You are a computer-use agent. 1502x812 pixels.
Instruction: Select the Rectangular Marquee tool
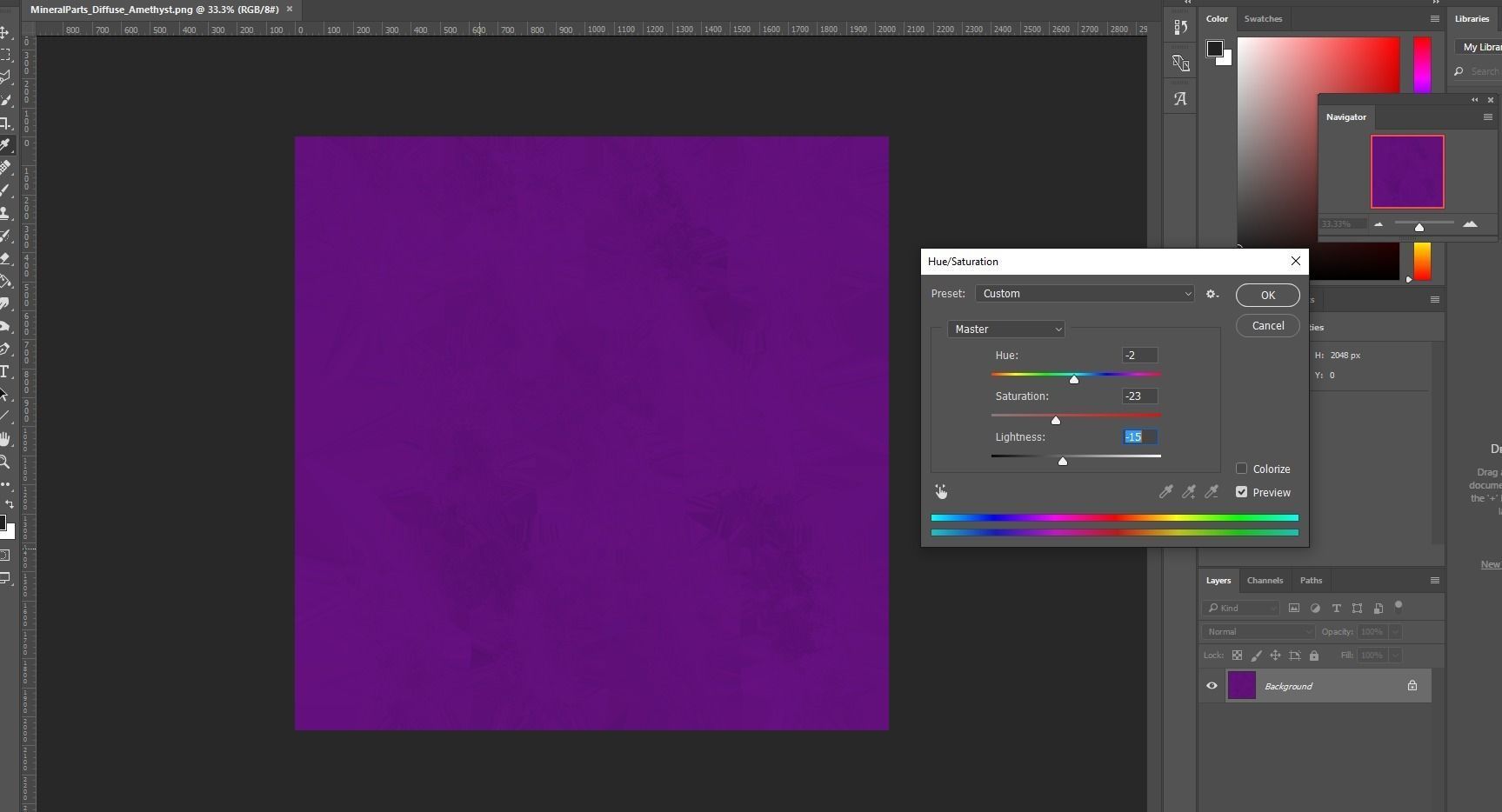pos(4,55)
